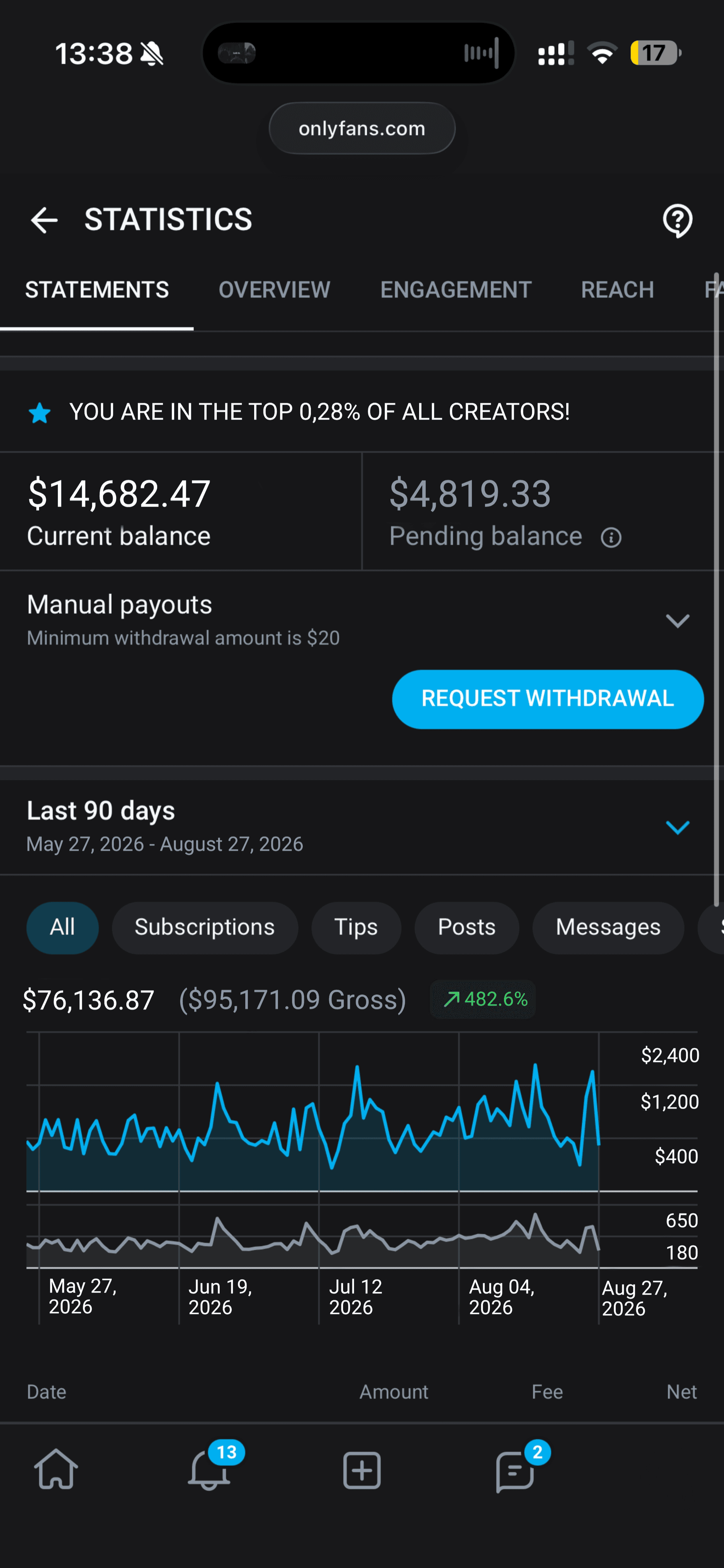Tap the silent mode bell icon
The height and width of the screenshot is (1568, 724).
coord(152,53)
